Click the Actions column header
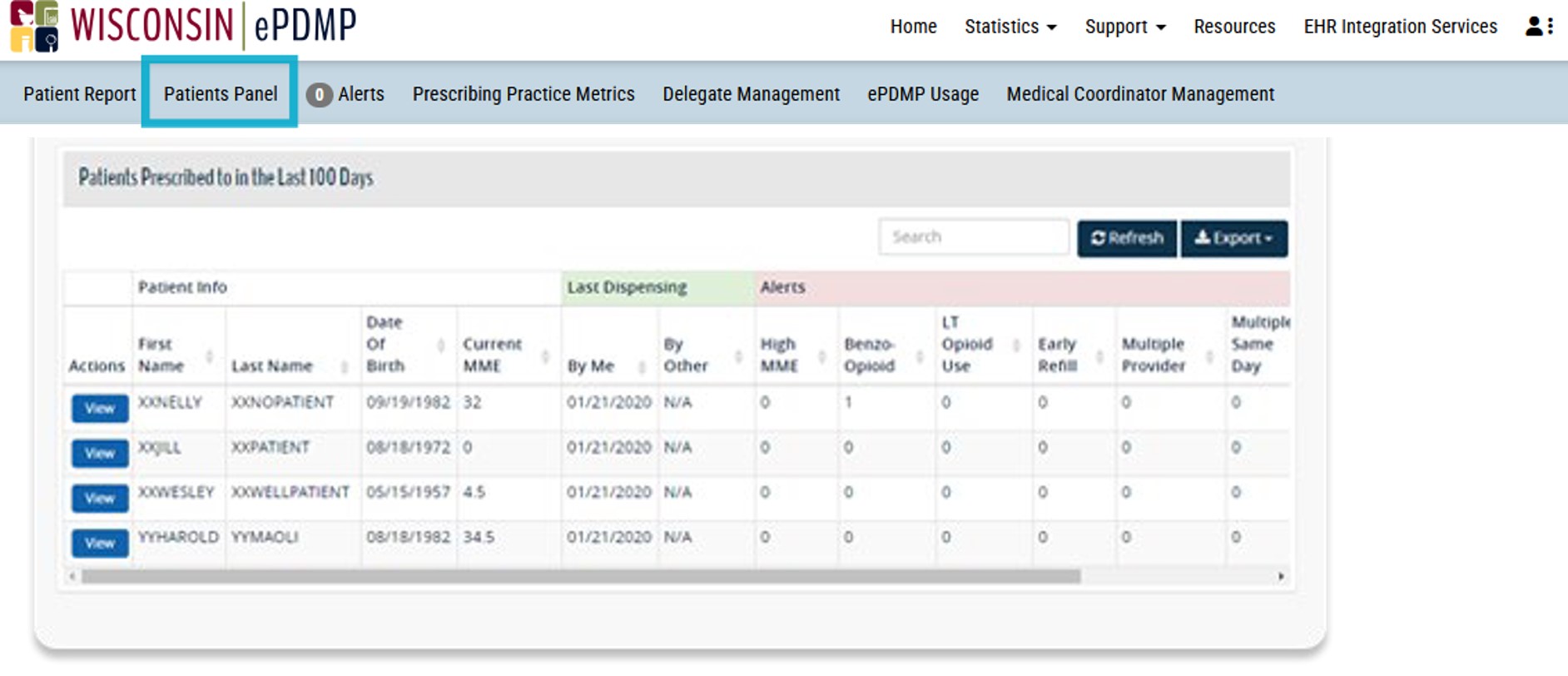1568x676 pixels. point(97,365)
